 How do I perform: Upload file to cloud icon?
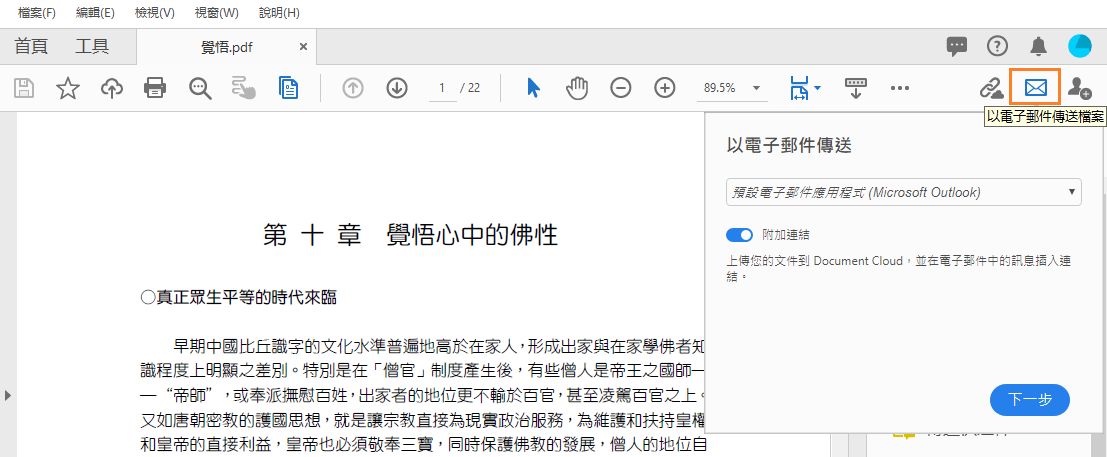click(x=112, y=88)
